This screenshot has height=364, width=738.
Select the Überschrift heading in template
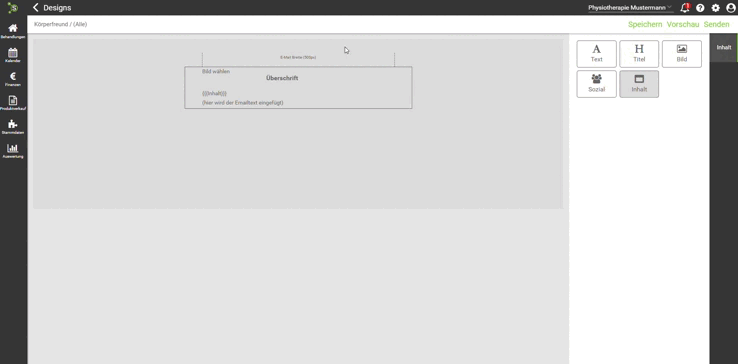pos(282,78)
